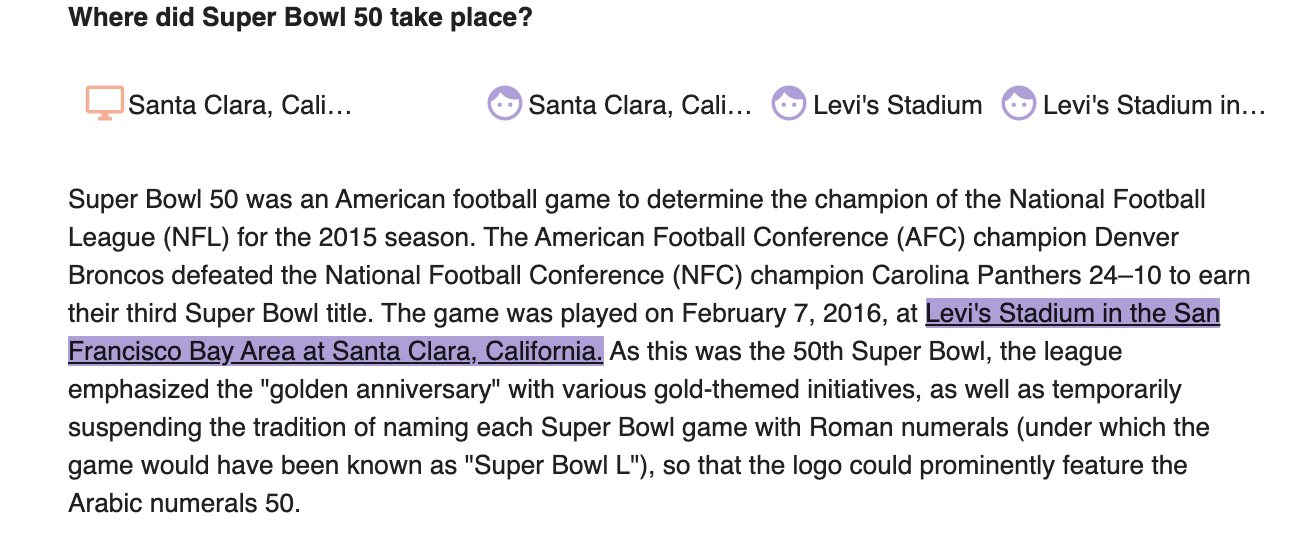Click the face icon beside "Levi's Stadium"
Screen dimensions: 1296x554
[789, 104]
